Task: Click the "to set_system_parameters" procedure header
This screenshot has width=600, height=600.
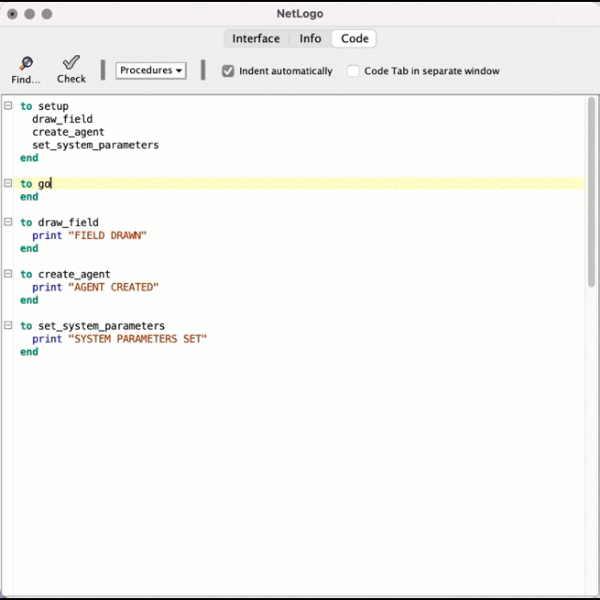Action: pyautogui.click(x=93, y=326)
